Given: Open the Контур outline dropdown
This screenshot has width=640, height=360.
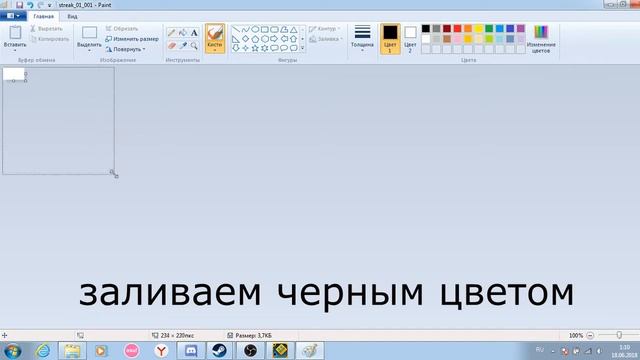Looking at the screenshot, I should [325, 29].
